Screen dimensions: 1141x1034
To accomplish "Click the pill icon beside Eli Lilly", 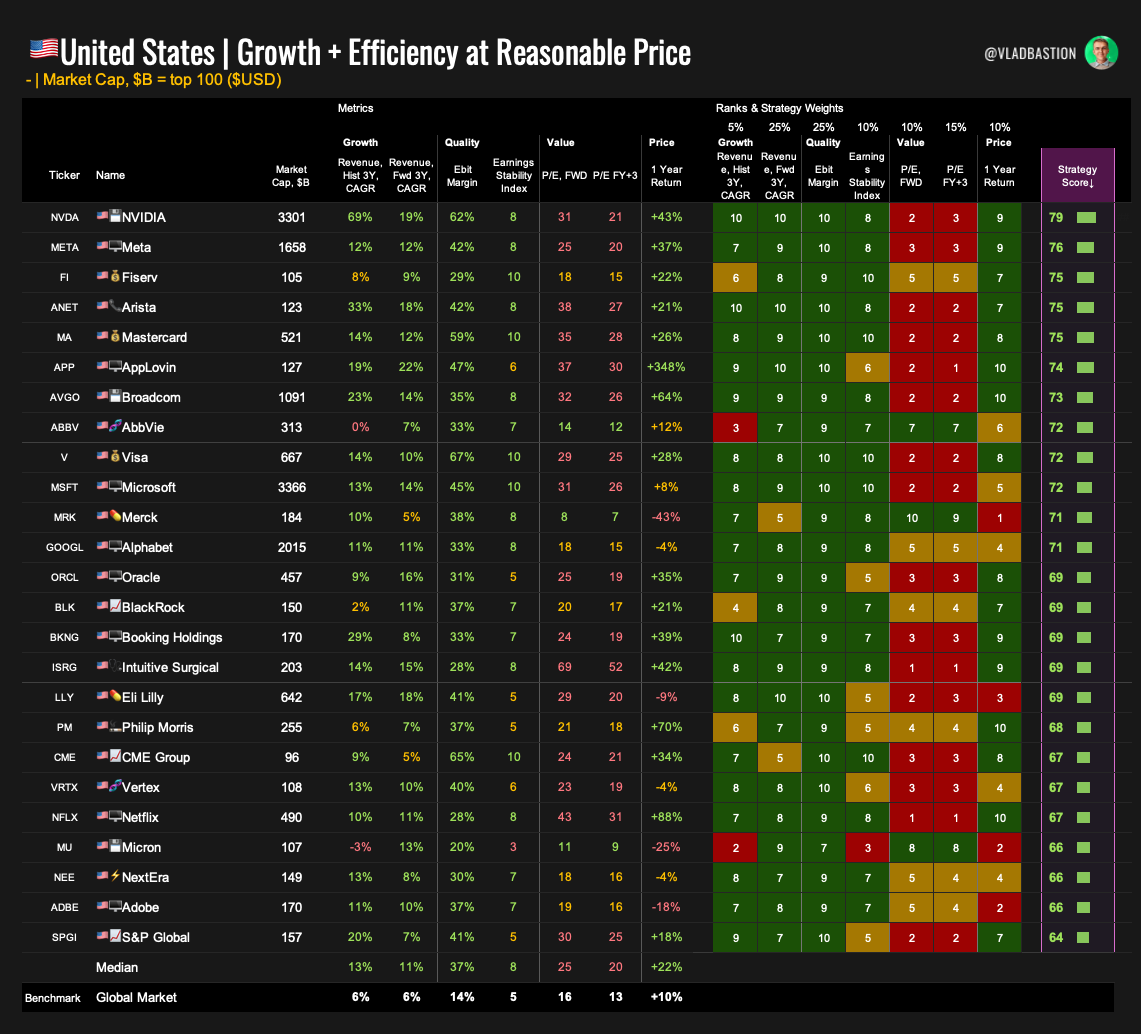I will coord(115,696).
